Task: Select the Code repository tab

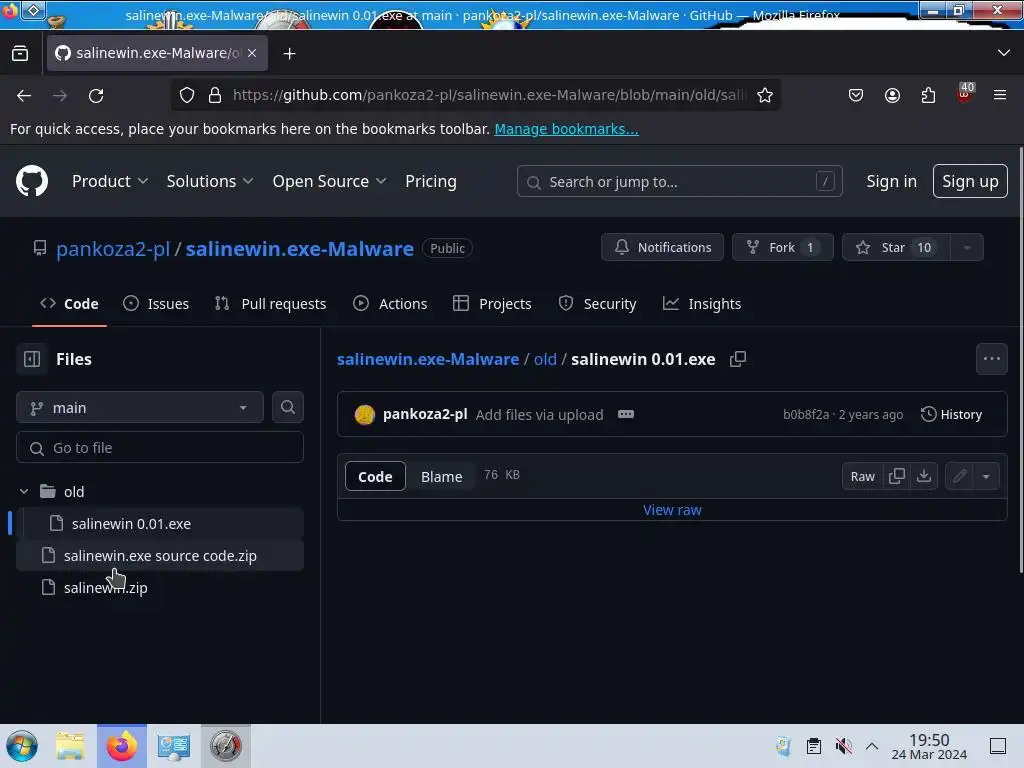Action: [x=69, y=304]
